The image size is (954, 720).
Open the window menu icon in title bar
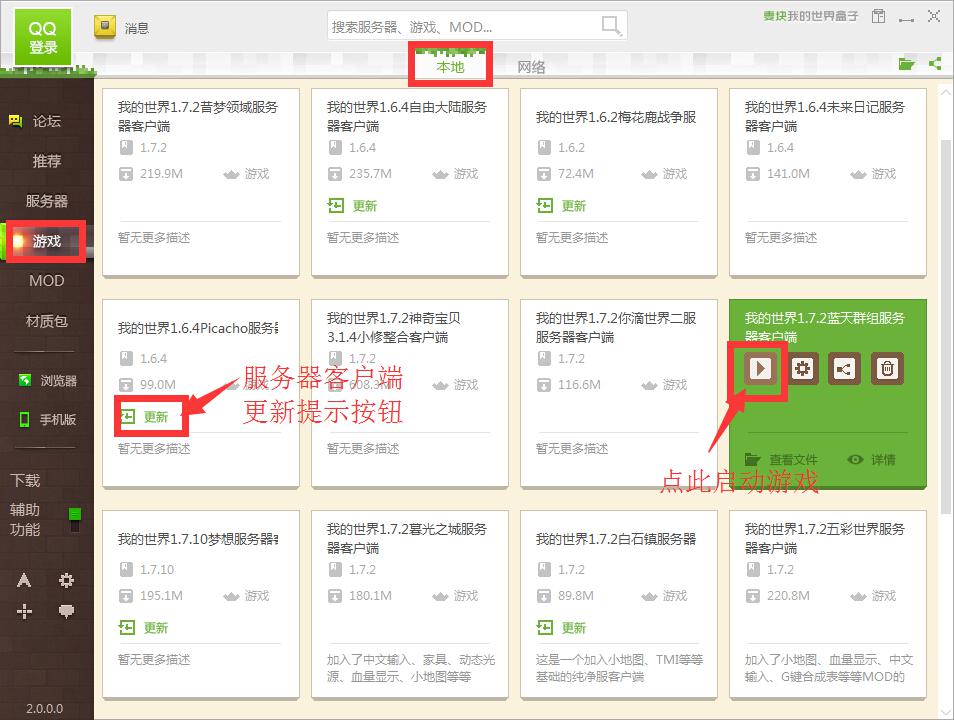878,16
